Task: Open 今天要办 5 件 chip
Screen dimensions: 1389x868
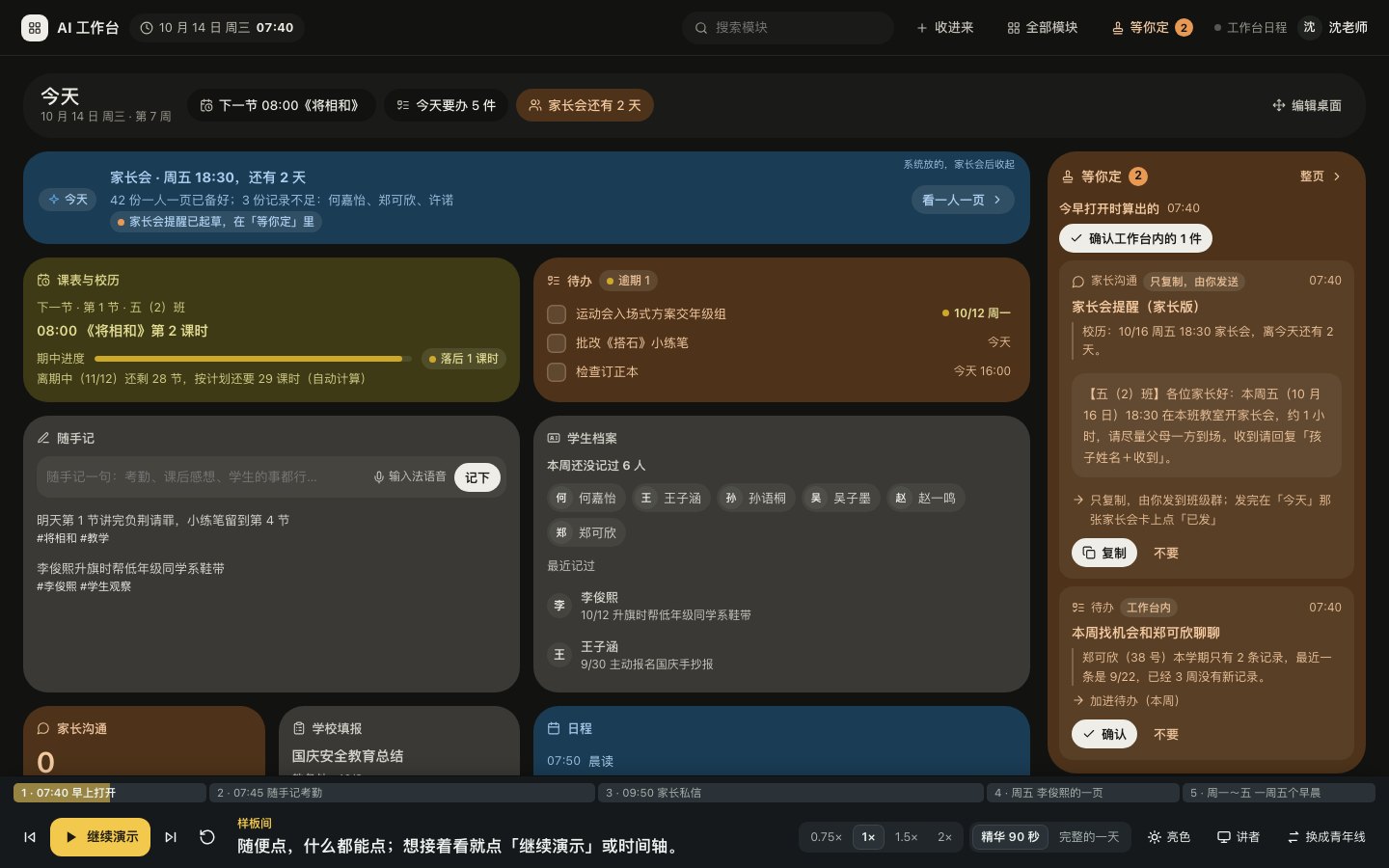Action: coord(446,105)
